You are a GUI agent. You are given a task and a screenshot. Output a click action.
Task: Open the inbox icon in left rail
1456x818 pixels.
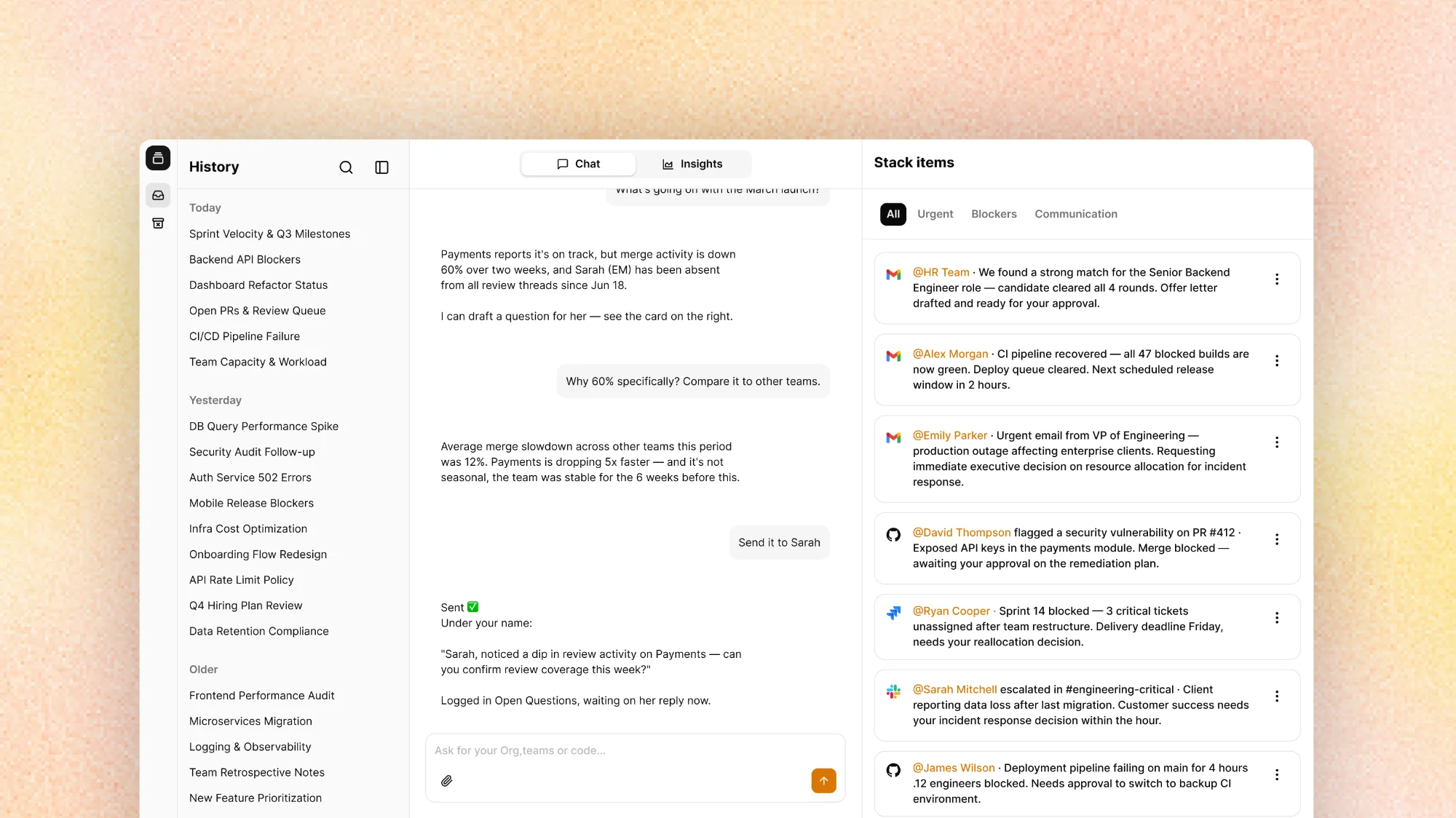(158, 195)
